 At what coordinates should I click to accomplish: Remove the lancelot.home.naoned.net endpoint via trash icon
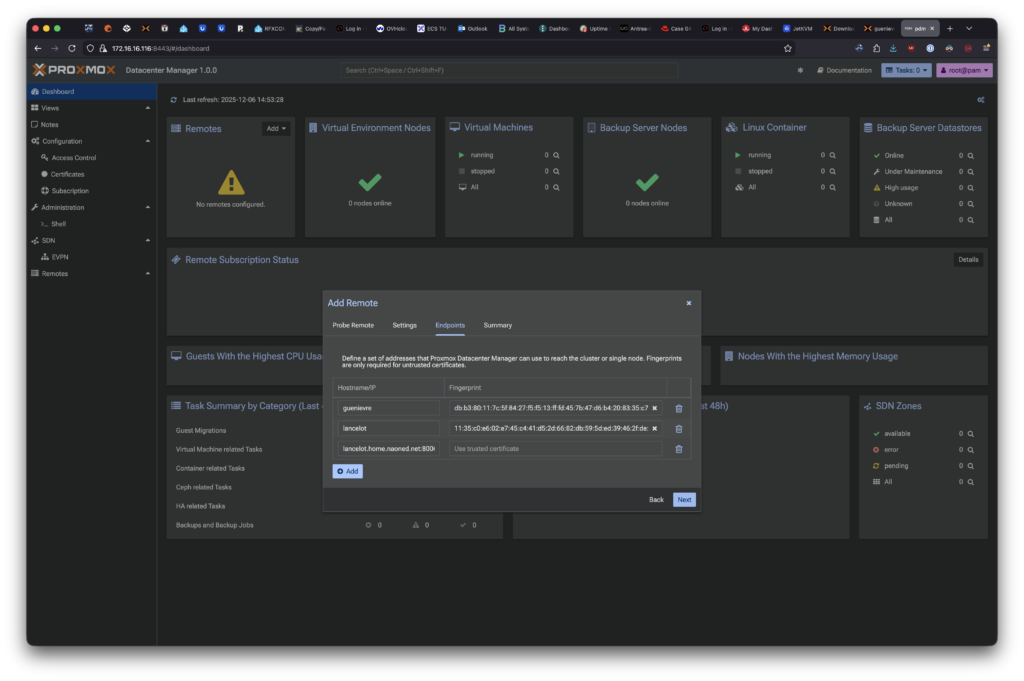point(679,449)
